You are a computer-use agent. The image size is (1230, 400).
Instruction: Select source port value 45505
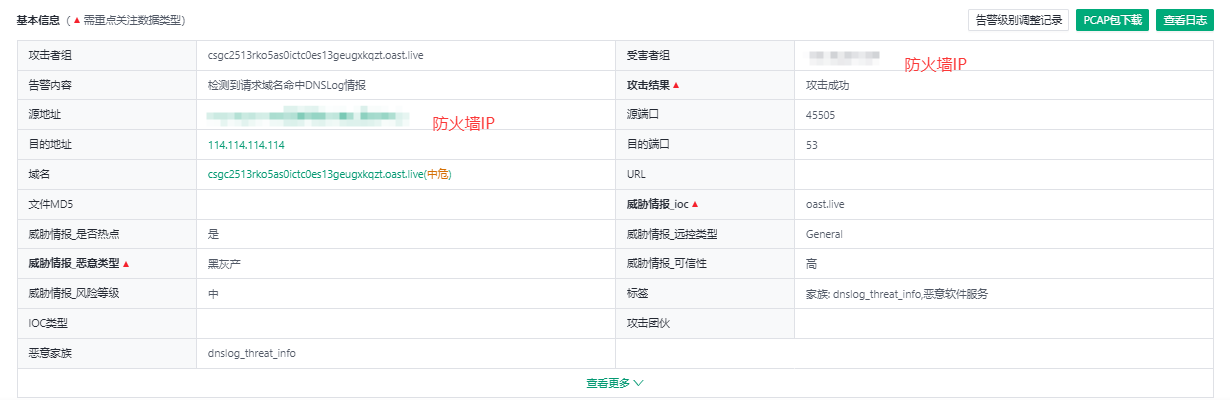point(820,115)
